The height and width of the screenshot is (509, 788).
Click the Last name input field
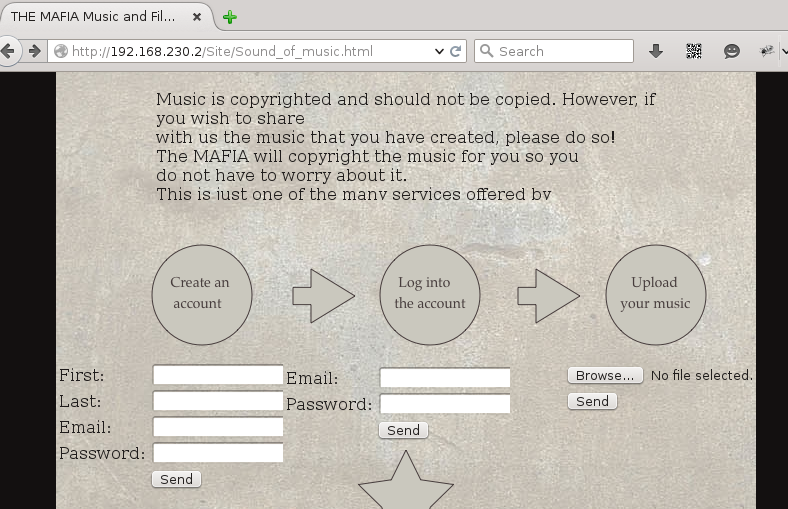218,401
